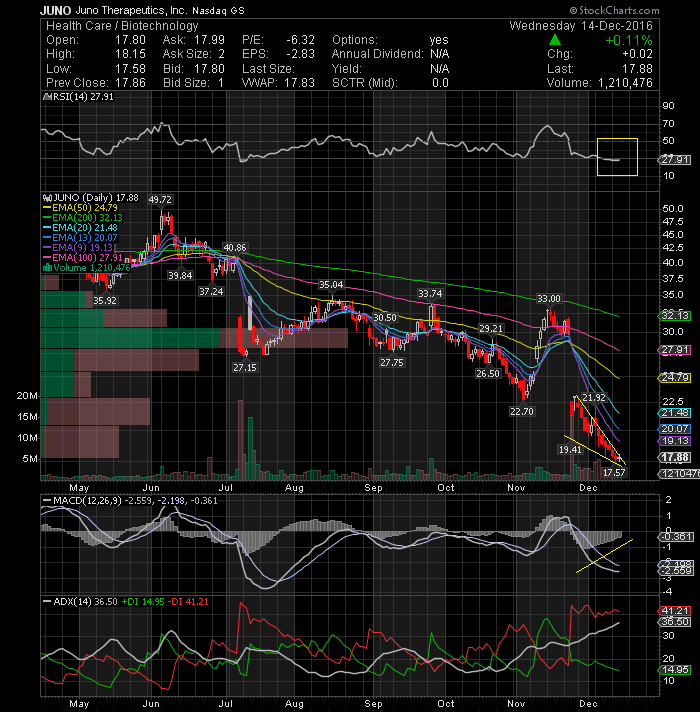This screenshot has width=700, height=712.
Task: Click the MACD histogram -0.361 axis tag
Action: tap(675, 537)
